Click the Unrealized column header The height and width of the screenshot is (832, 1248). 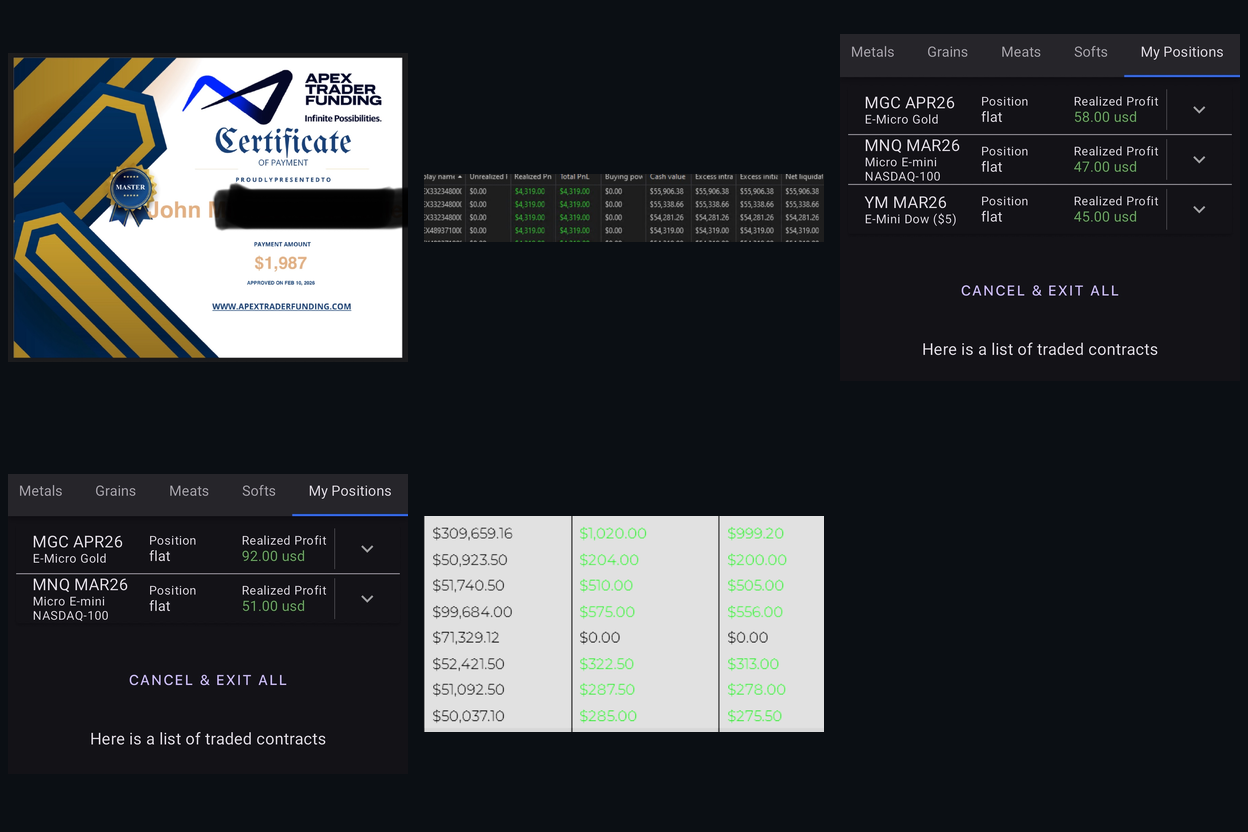pos(488,177)
